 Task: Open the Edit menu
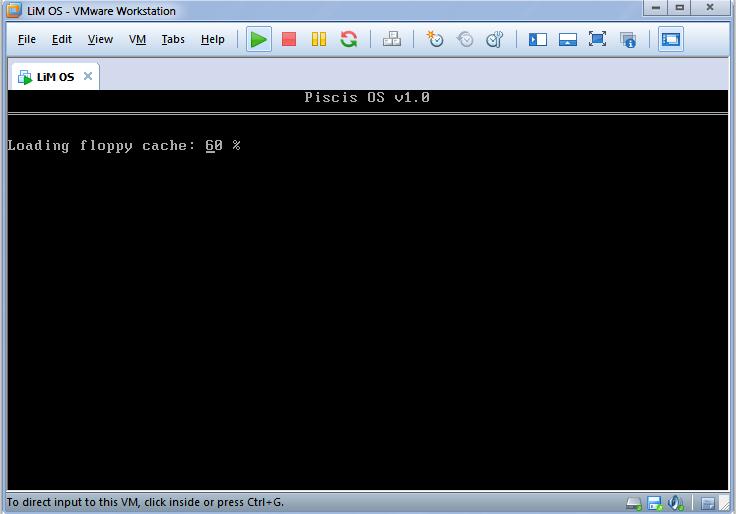pyautogui.click(x=61, y=39)
